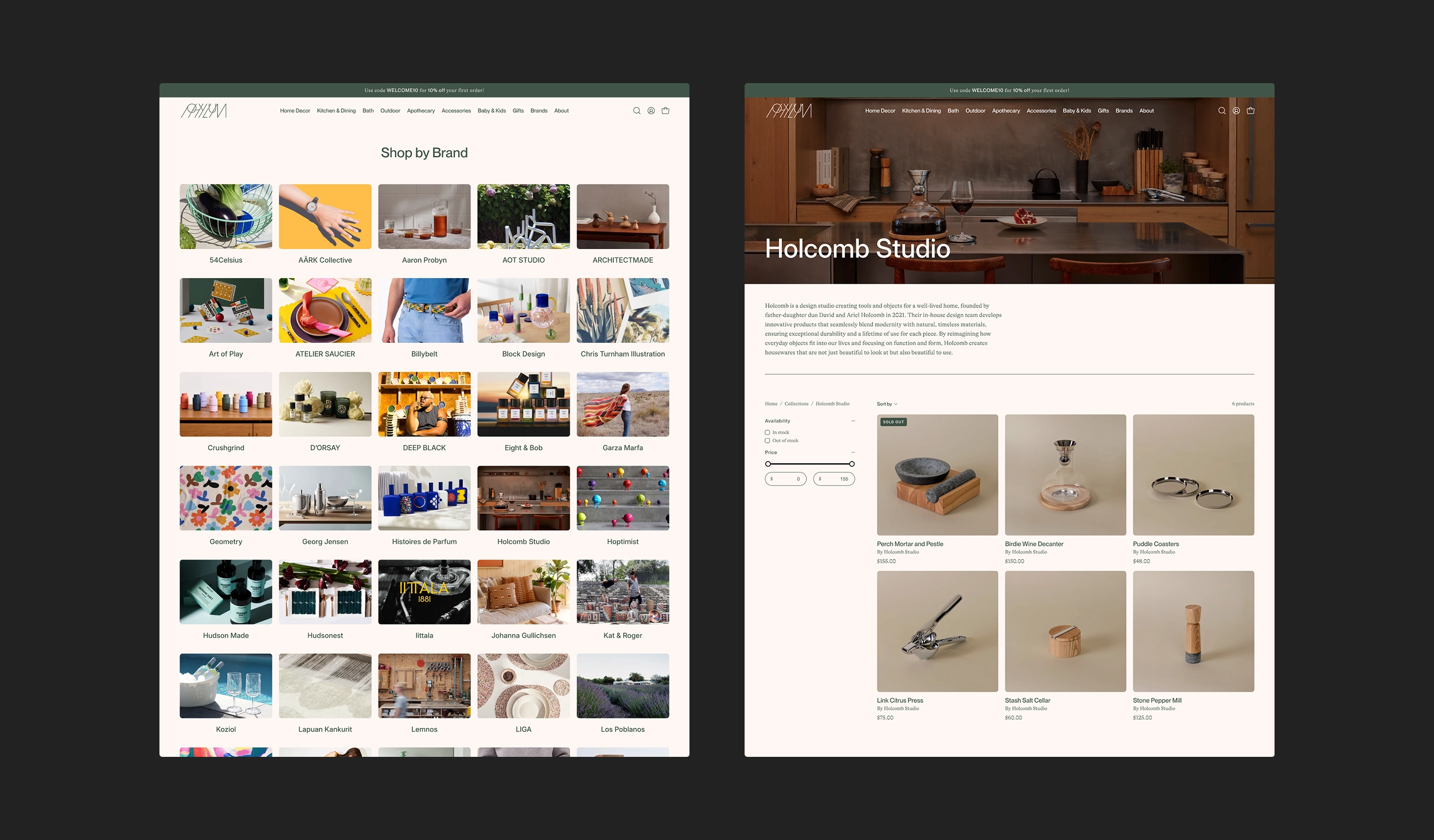Open the account icon on the Shop by Brand page
Image resolution: width=1434 pixels, height=840 pixels.
pyautogui.click(x=651, y=111)
